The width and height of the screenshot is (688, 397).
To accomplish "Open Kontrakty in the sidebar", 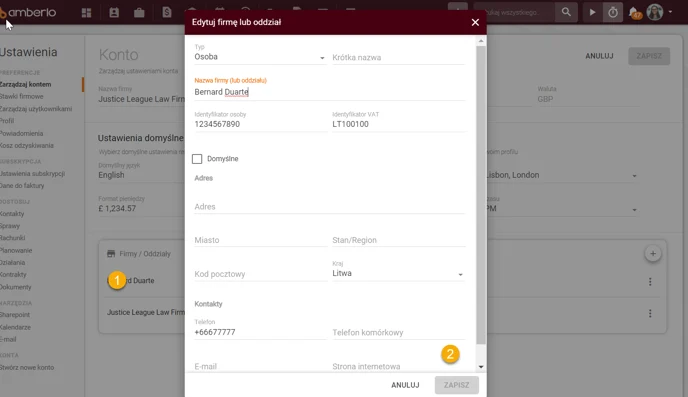I will click(13, 274).
